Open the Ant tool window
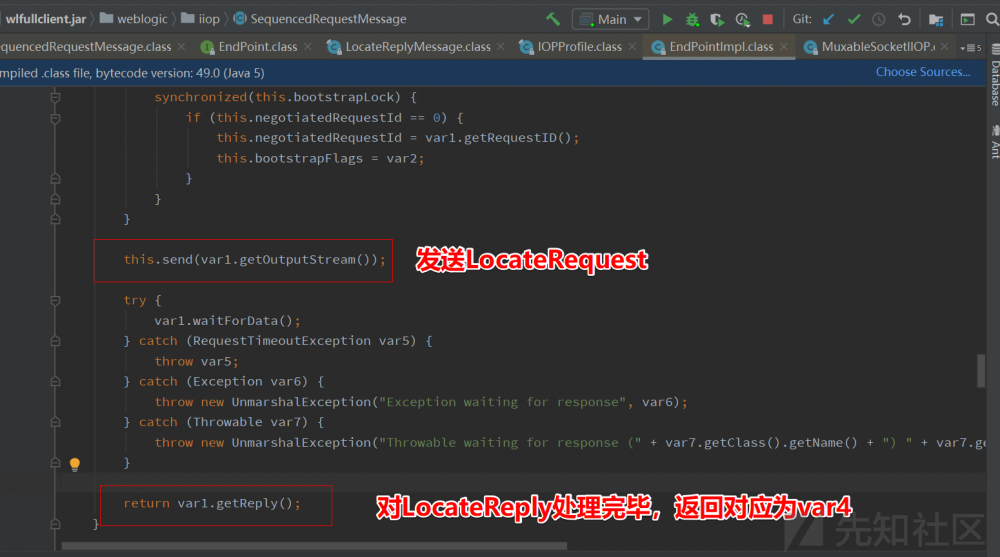This screenshot has height=557, width=1000. (995, 141)
